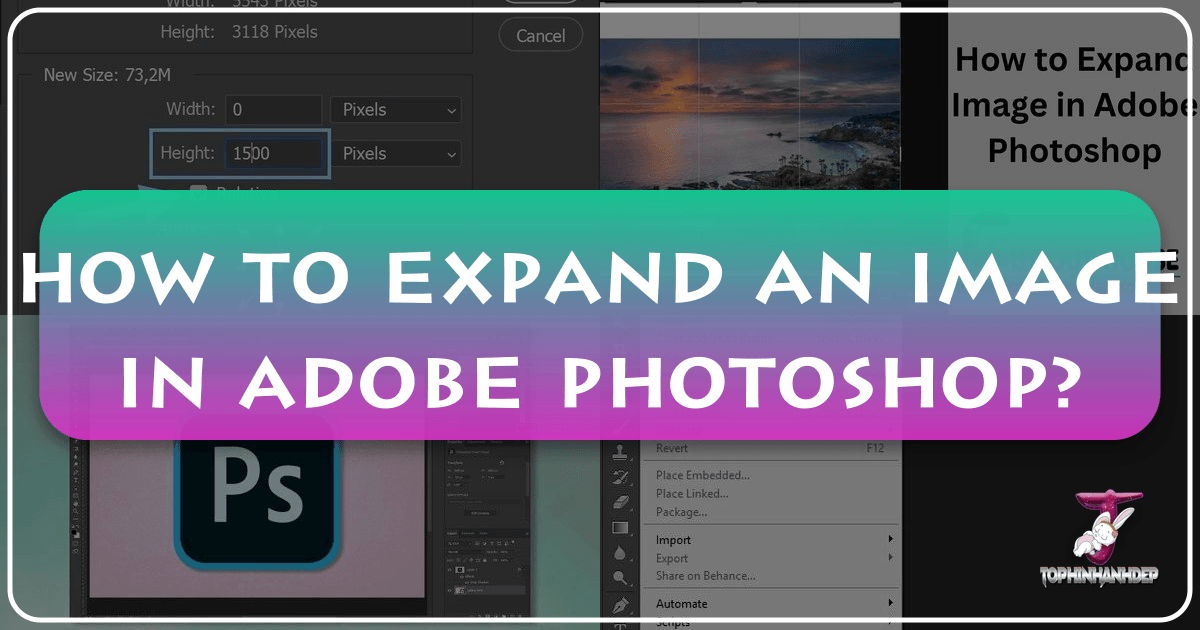Choose Place Embedded from the menu
This screenshot has height=630, width=1200.
(703, 474)
